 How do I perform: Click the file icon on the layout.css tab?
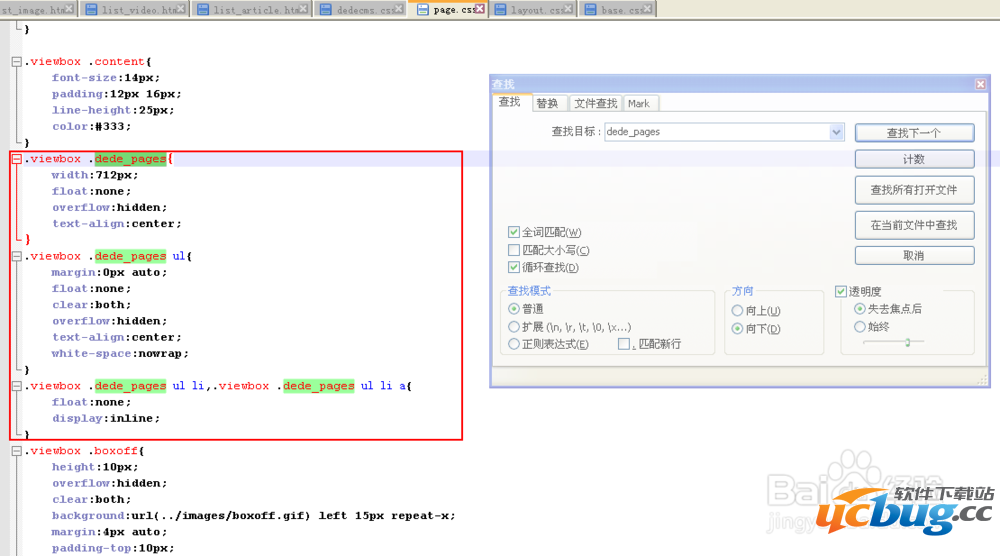501,10
